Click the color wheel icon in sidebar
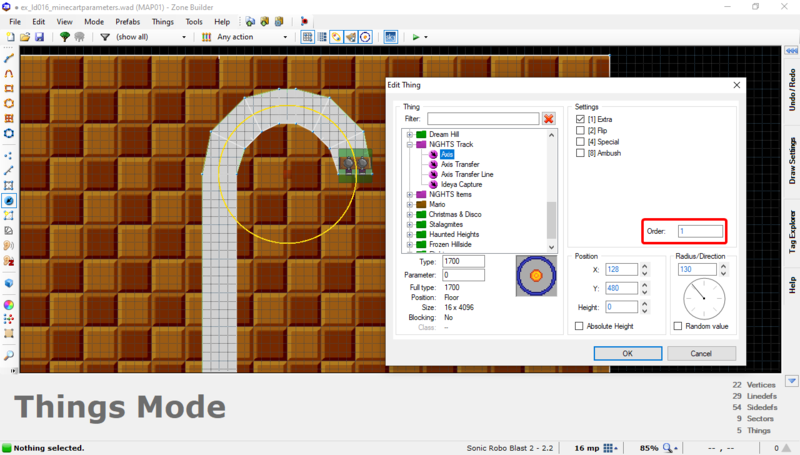The height and width of the screenshot is (455, 800). [x=9, y=304]
